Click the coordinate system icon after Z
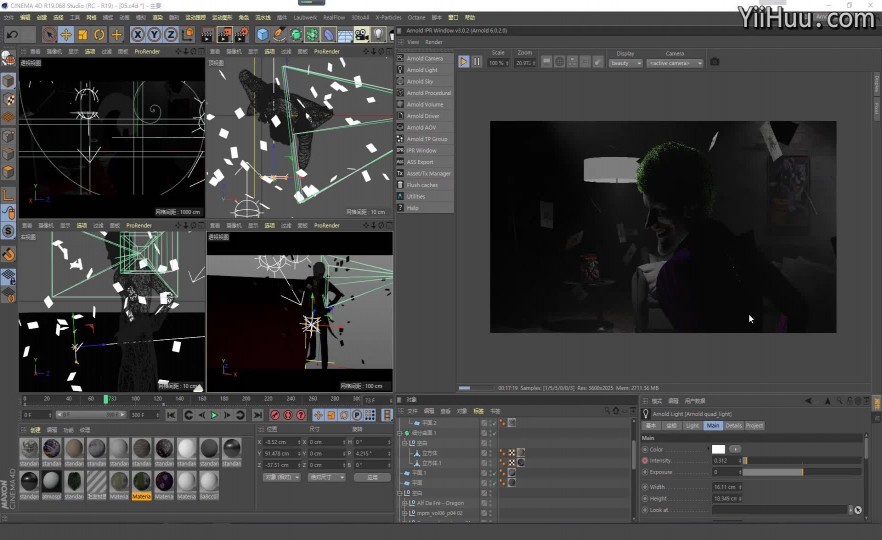 click(188, 35)
